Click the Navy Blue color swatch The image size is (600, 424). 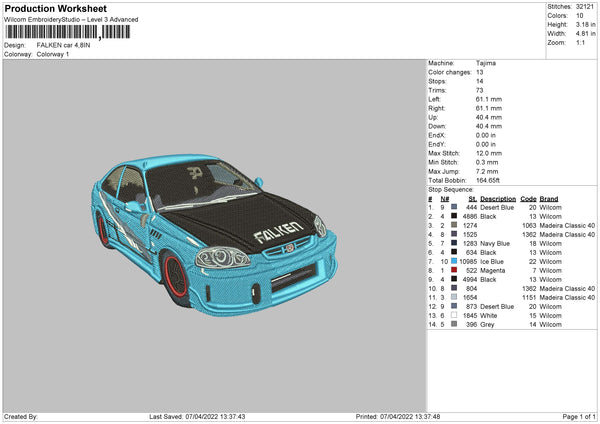pyautogui.click(x=454, y=243)
